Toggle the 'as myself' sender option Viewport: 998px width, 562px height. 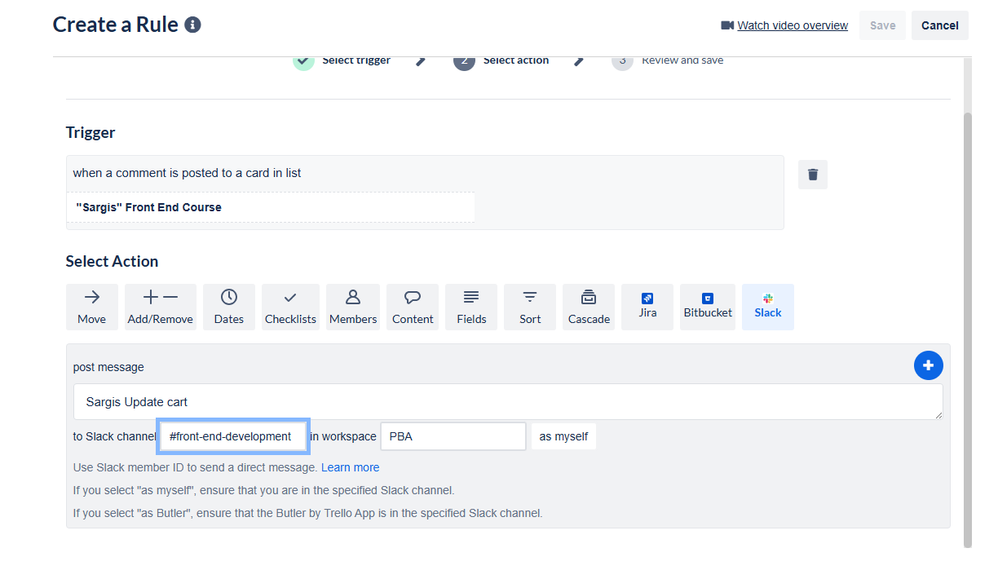point(563,437)
